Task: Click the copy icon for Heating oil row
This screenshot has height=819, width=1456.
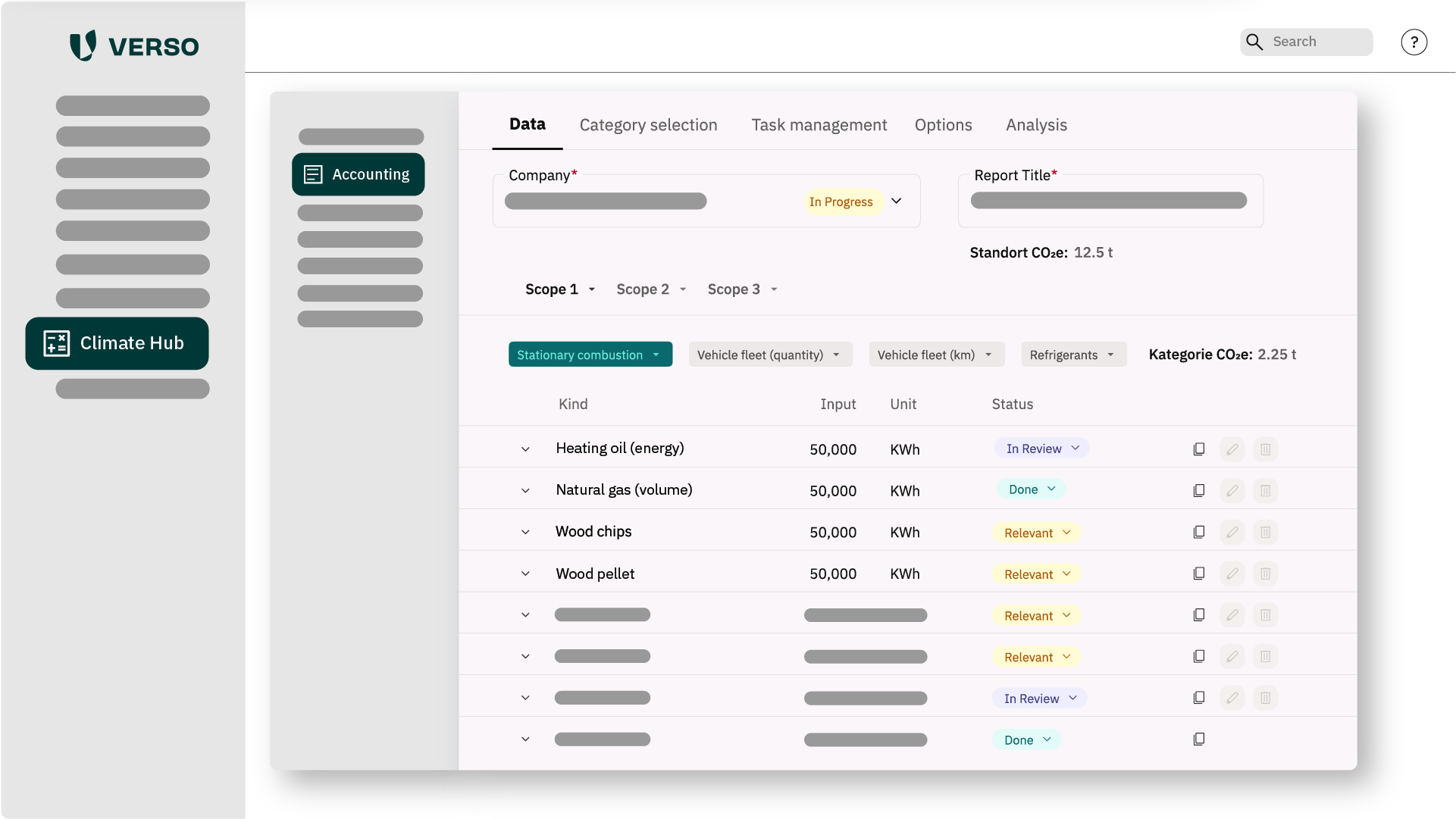Action: 1198,449
